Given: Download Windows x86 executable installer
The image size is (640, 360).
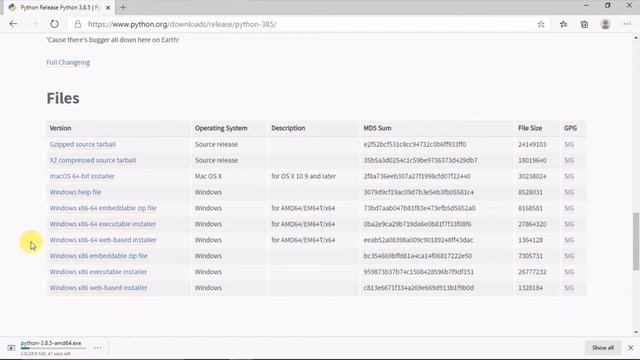Looking at the screenshot, I should 98,272.
